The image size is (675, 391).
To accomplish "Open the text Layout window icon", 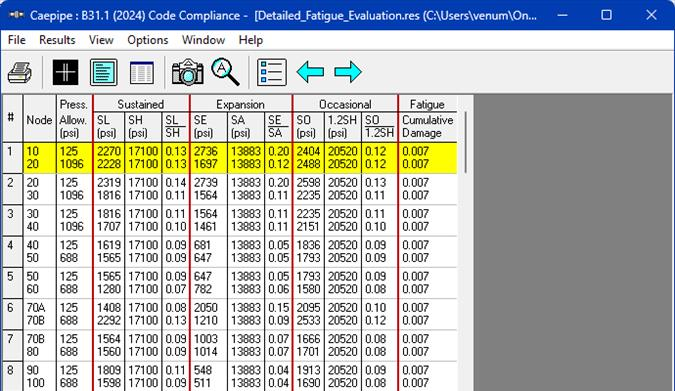I will [104, 72].
